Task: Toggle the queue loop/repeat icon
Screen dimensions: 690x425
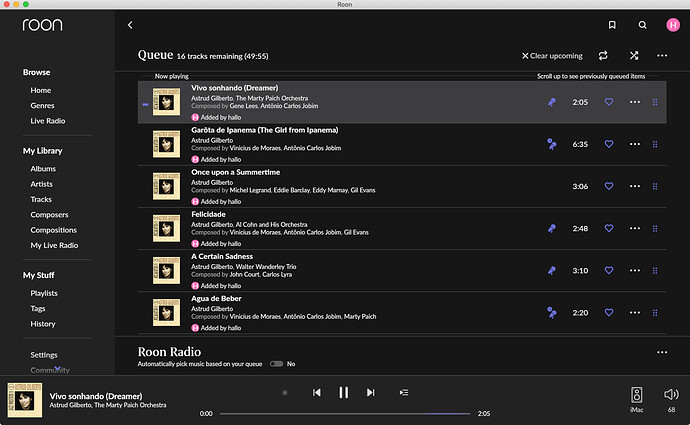Action: pos(603,55)
